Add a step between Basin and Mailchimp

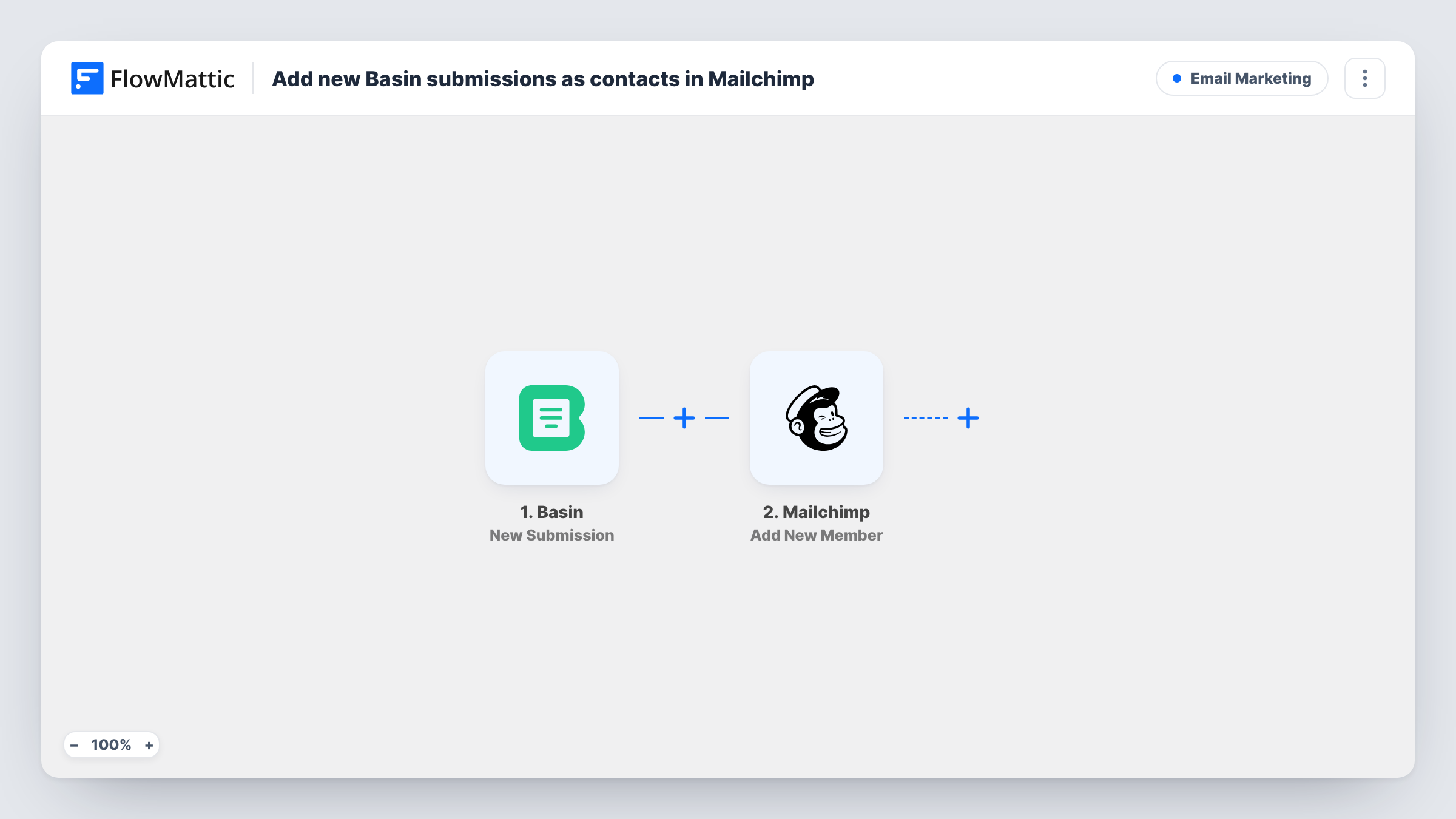coord(684,418)
